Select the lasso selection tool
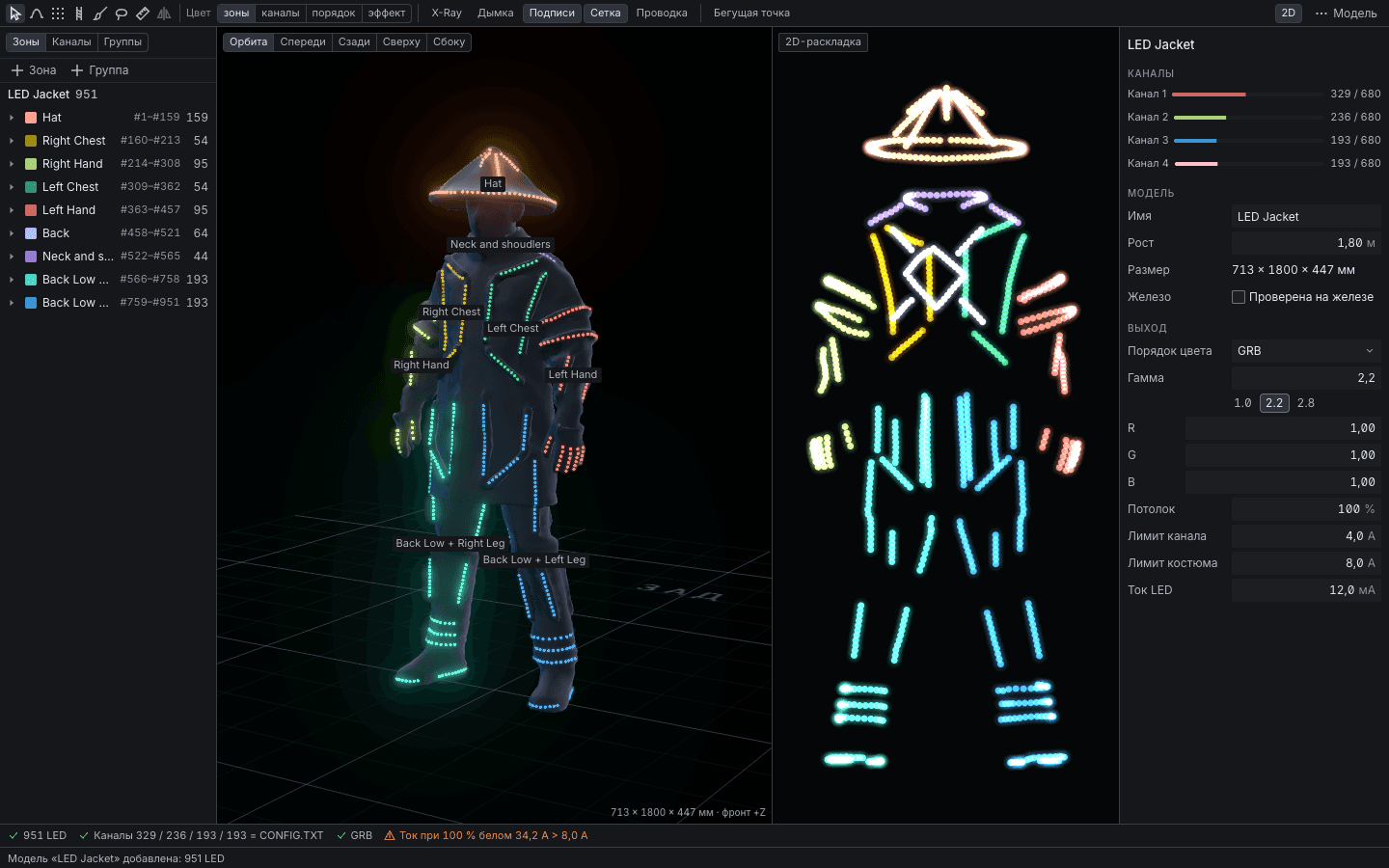 (122, 14)
